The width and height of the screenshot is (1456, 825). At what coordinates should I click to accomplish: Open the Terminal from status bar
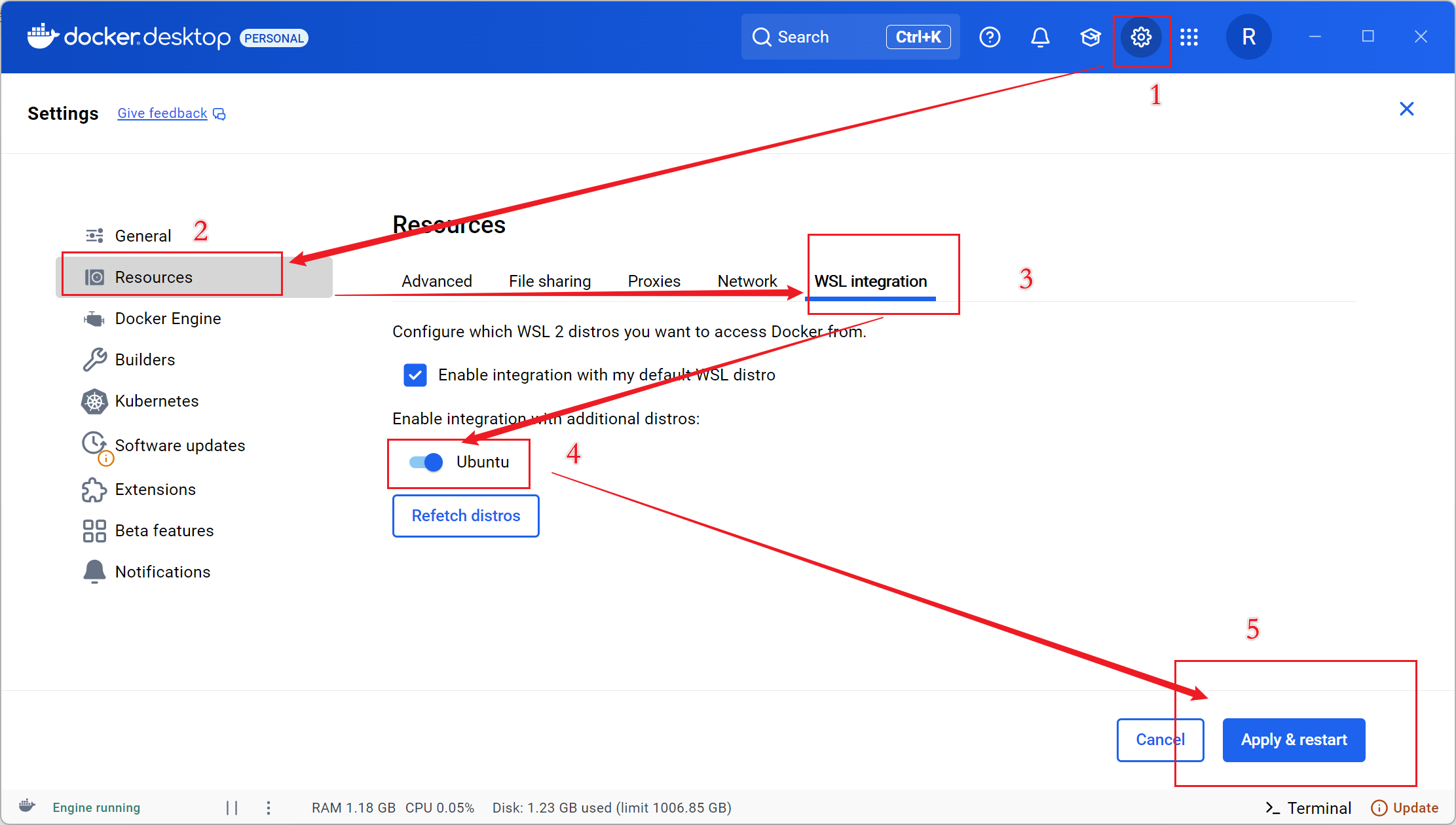coord(1308,808)
